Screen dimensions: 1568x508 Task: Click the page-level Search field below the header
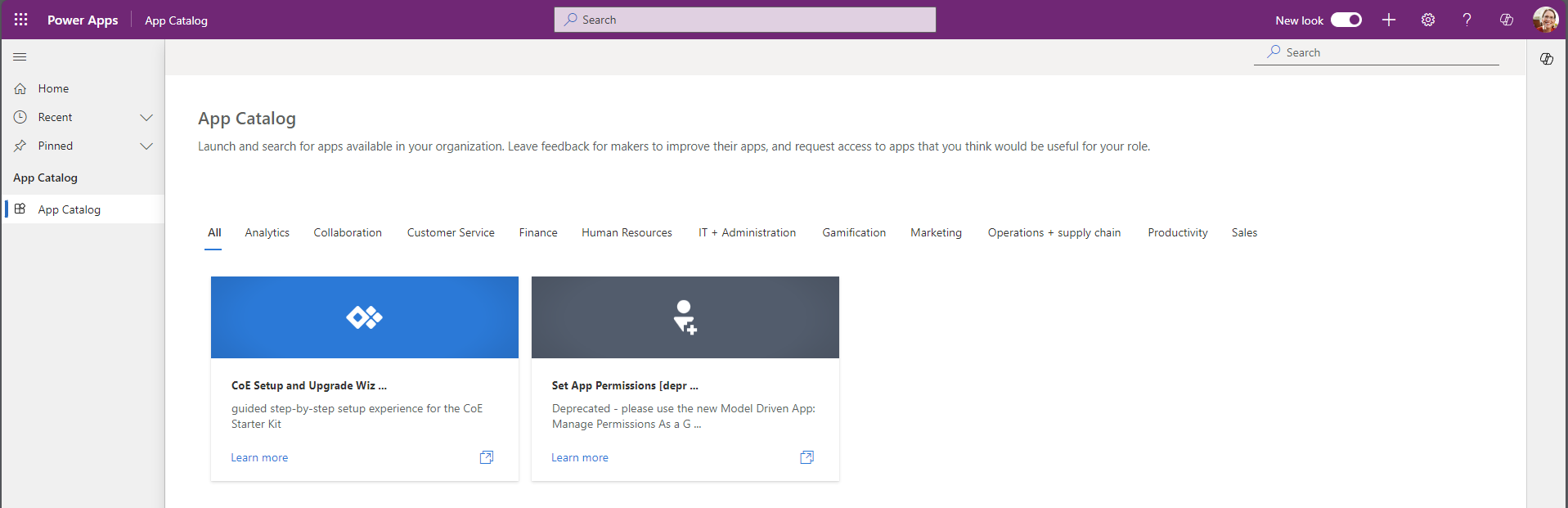pos(1377,52)
